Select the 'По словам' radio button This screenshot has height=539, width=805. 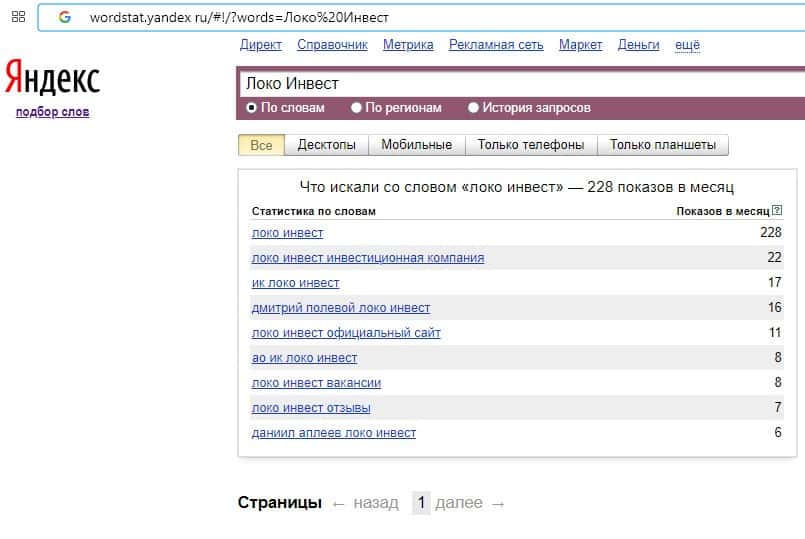[x=252, y=108]
